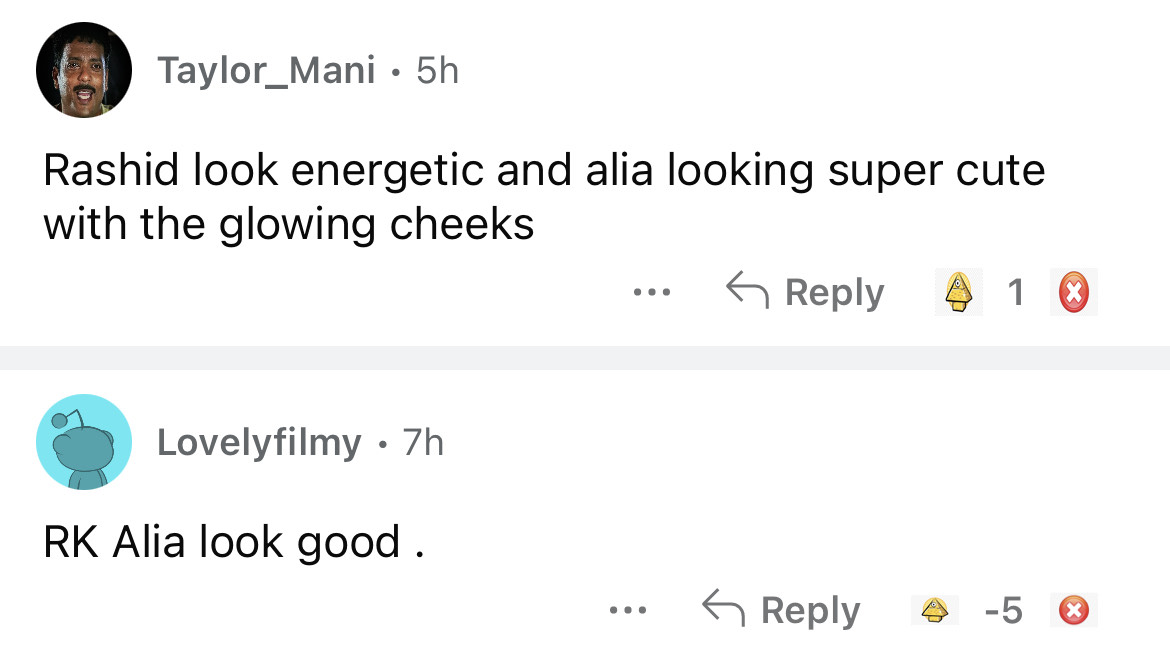Image resolution: width=1170 pixels, height=655 pixels.
Task: Click the vote score of 1
Action: [1016, 292]
